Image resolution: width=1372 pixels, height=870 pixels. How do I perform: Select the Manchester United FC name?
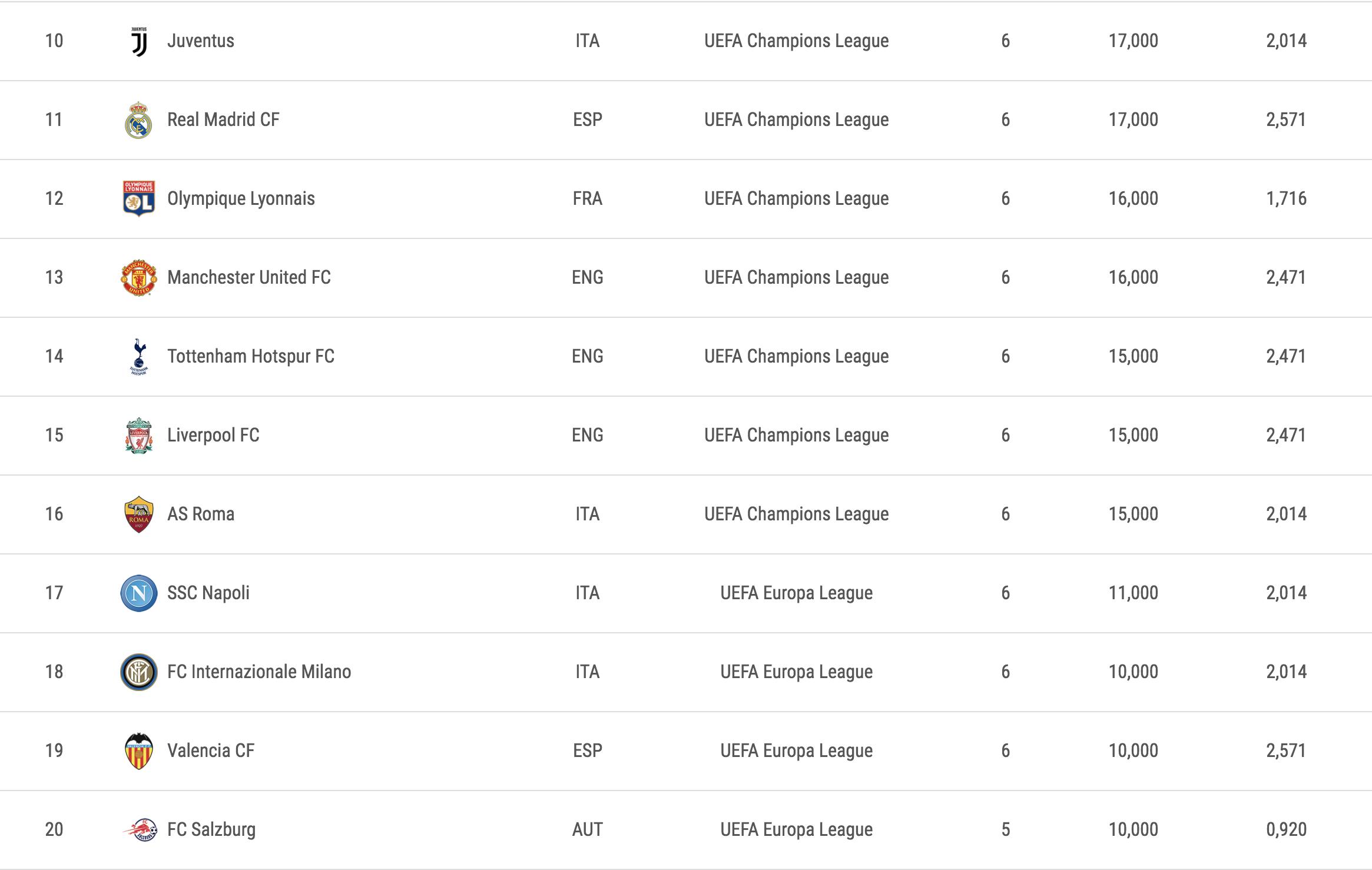pos(249,277)
